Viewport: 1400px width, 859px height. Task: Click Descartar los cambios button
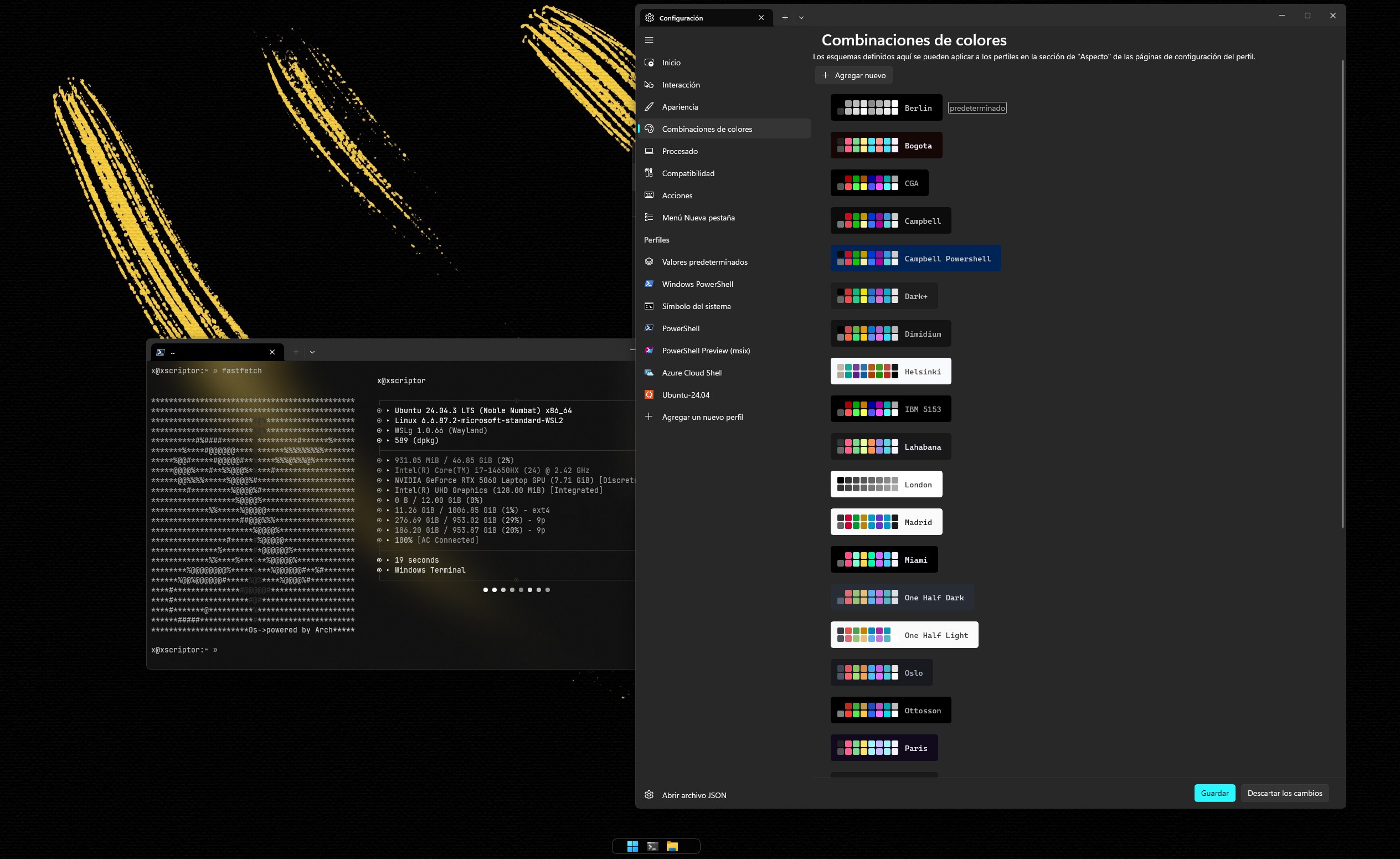click(x=1284, y=793)
